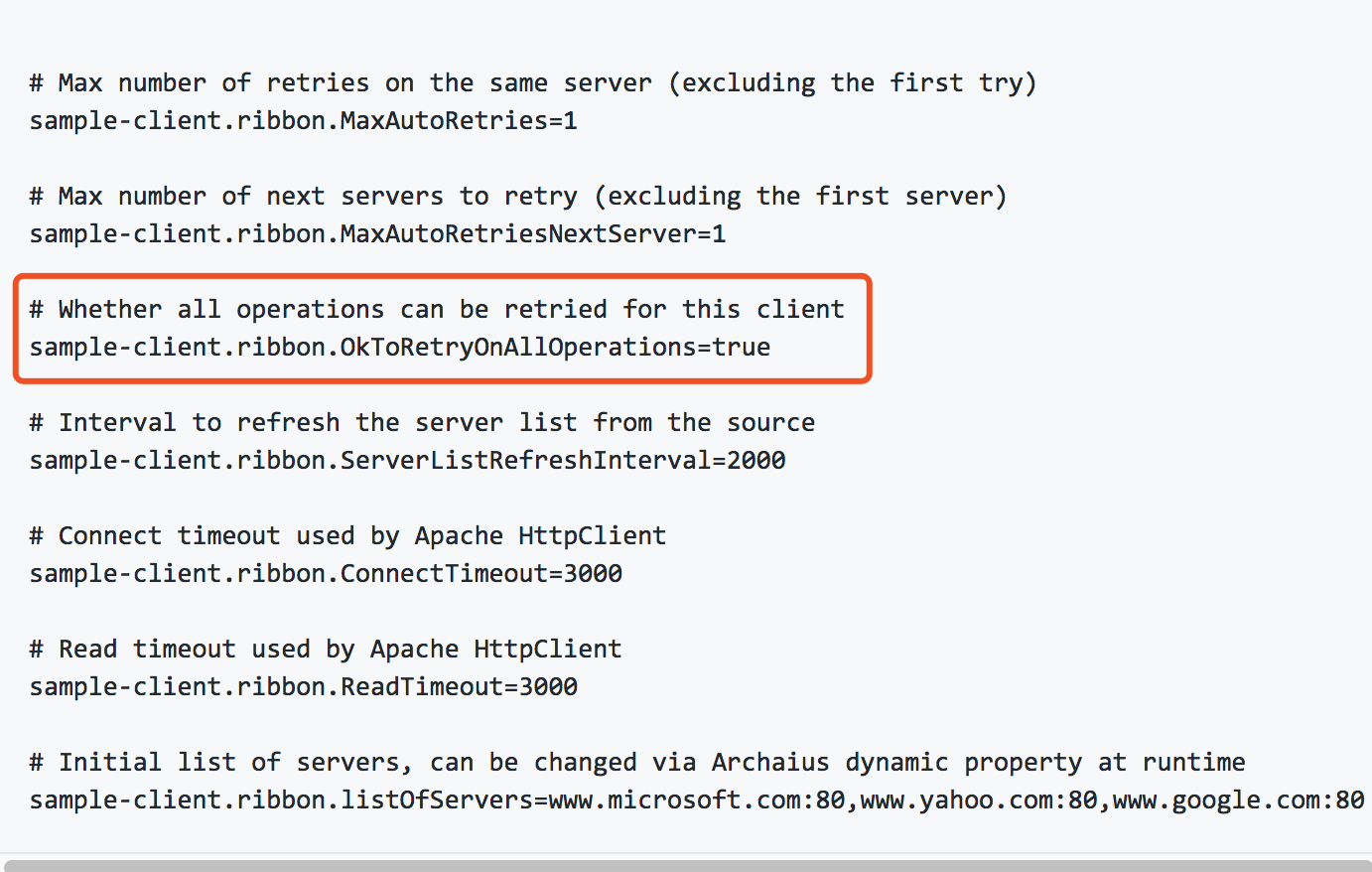Click the horizontal scrollbar below the code
This screenshot has height=872, width=1372.
(x=685, y=865)
